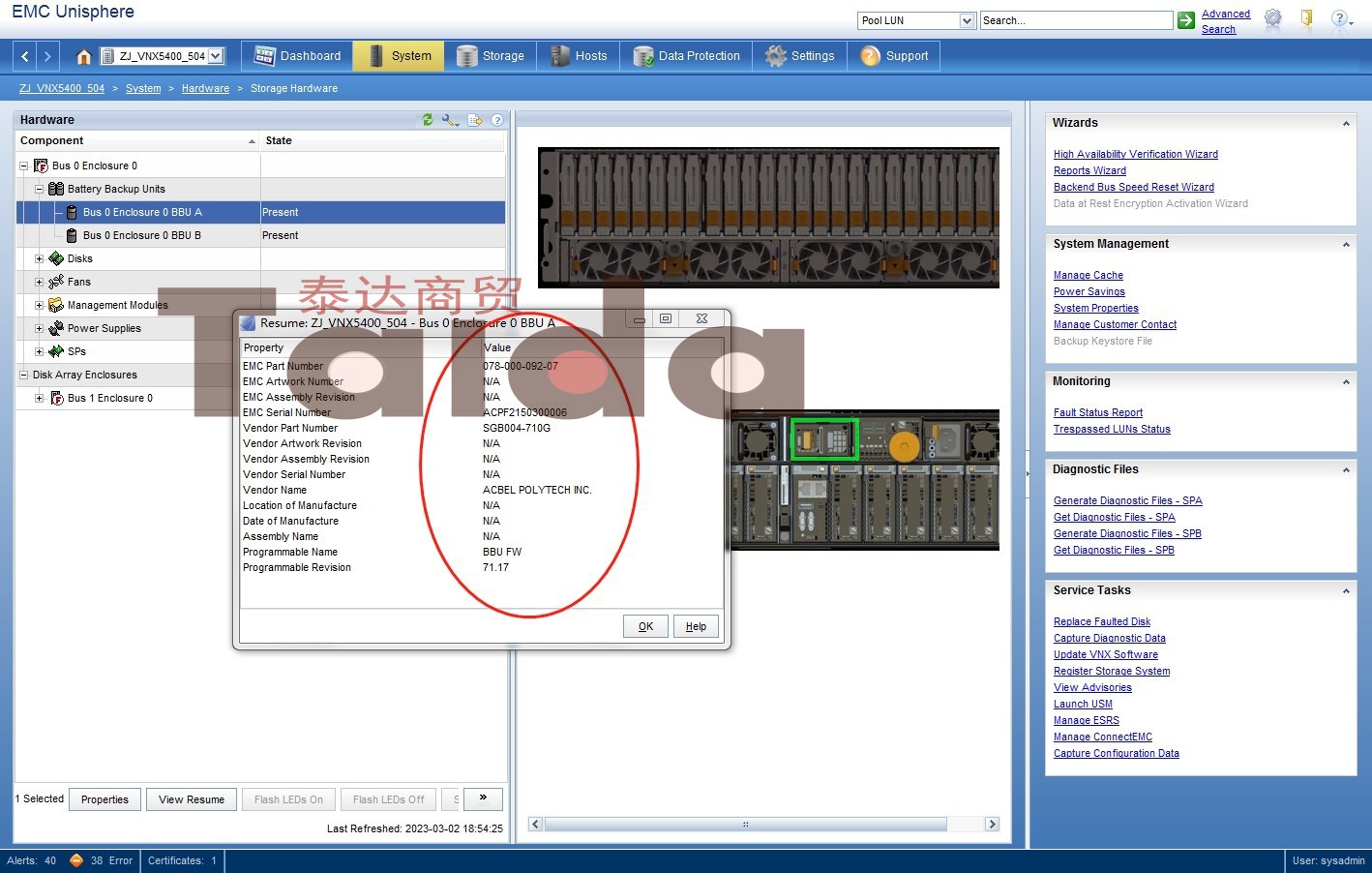Click into the Search input field

pos(1076,20)
